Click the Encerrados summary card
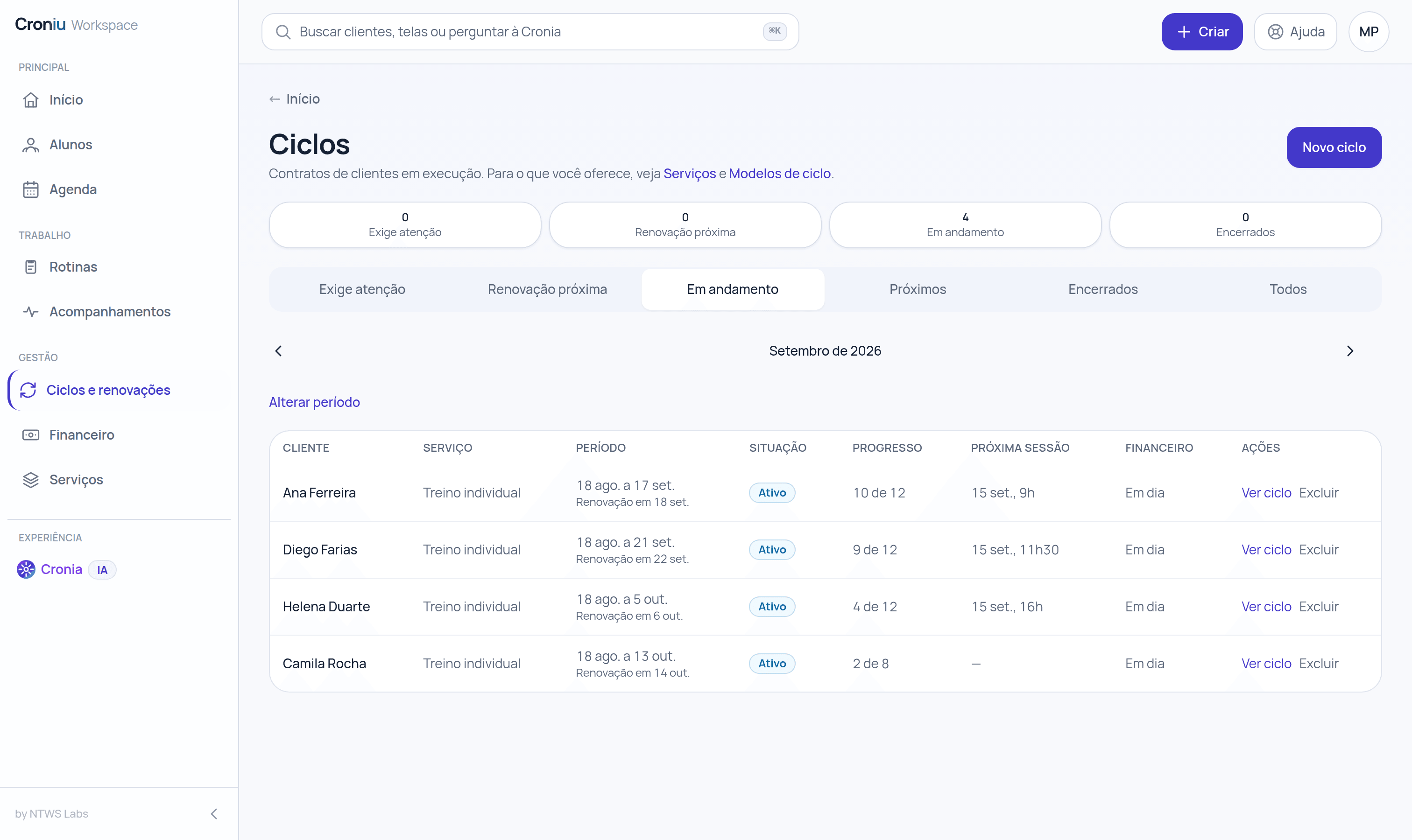This screenshot has height=840, width=1412. click(x=1245, y=225)
